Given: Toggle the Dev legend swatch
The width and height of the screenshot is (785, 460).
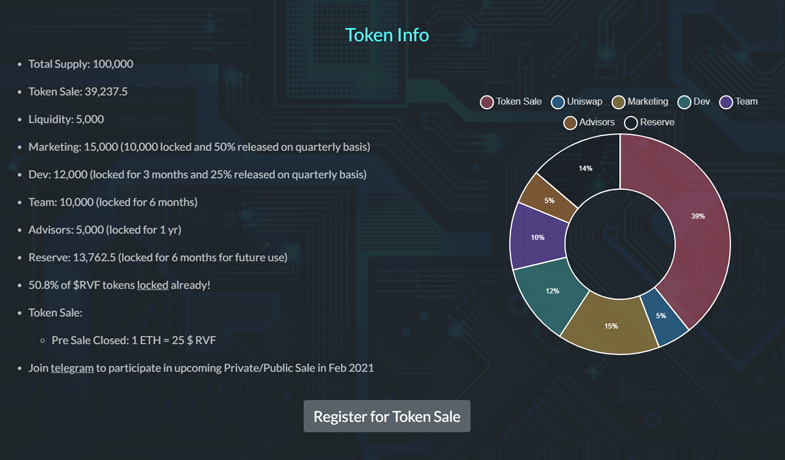Looking at the screenshot, I should (x=684, y=102).
